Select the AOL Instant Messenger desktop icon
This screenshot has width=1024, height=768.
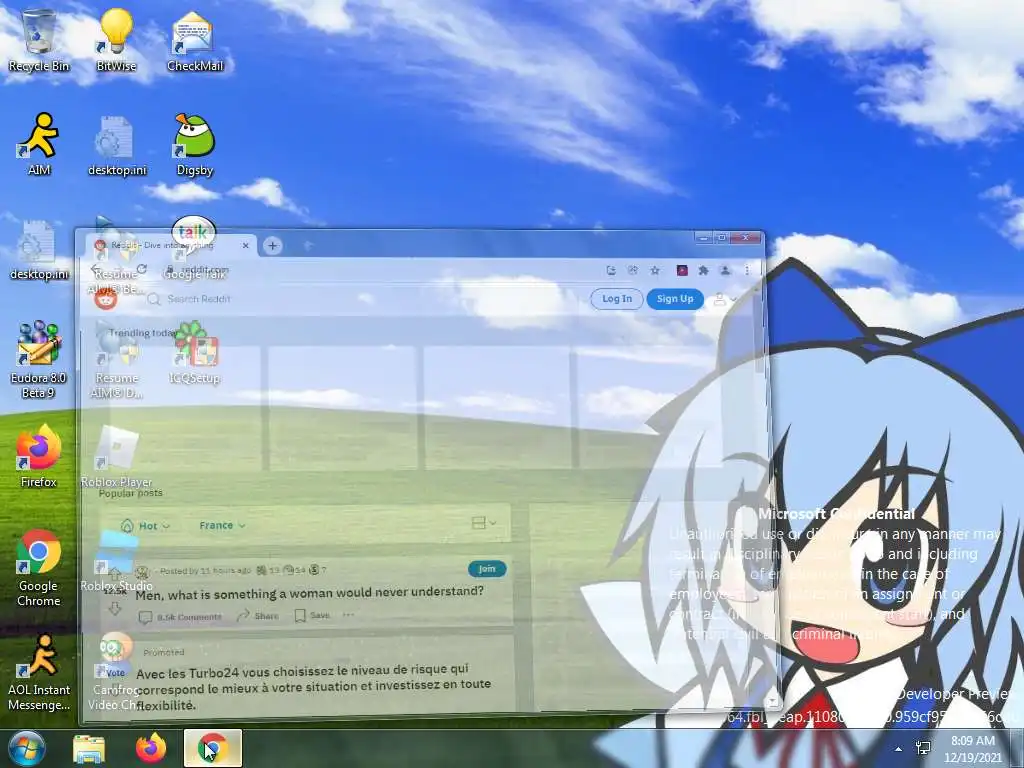pyautogui.click(x=39, y=672)
